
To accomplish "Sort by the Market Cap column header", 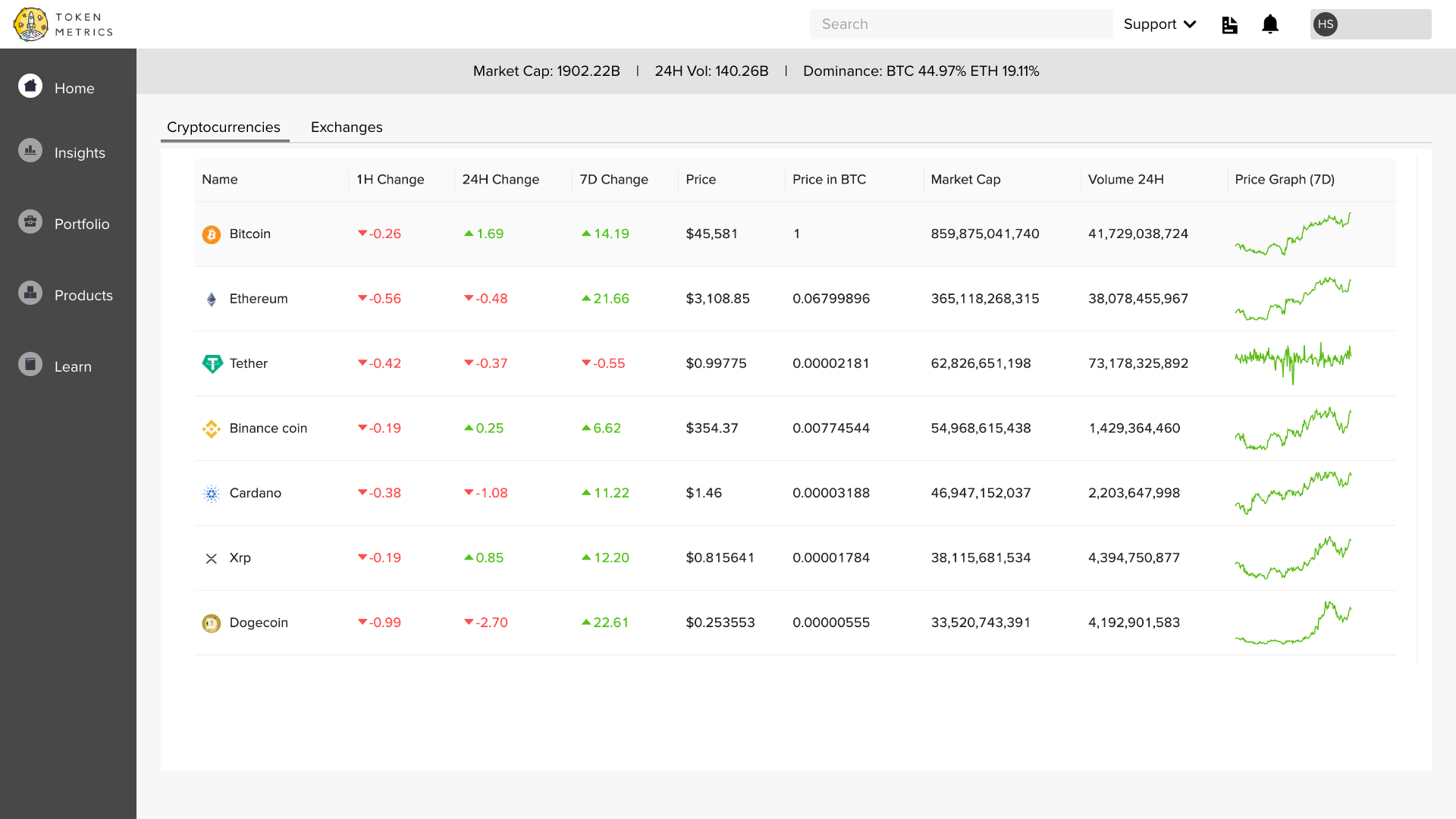I will [x=965, y=180].
